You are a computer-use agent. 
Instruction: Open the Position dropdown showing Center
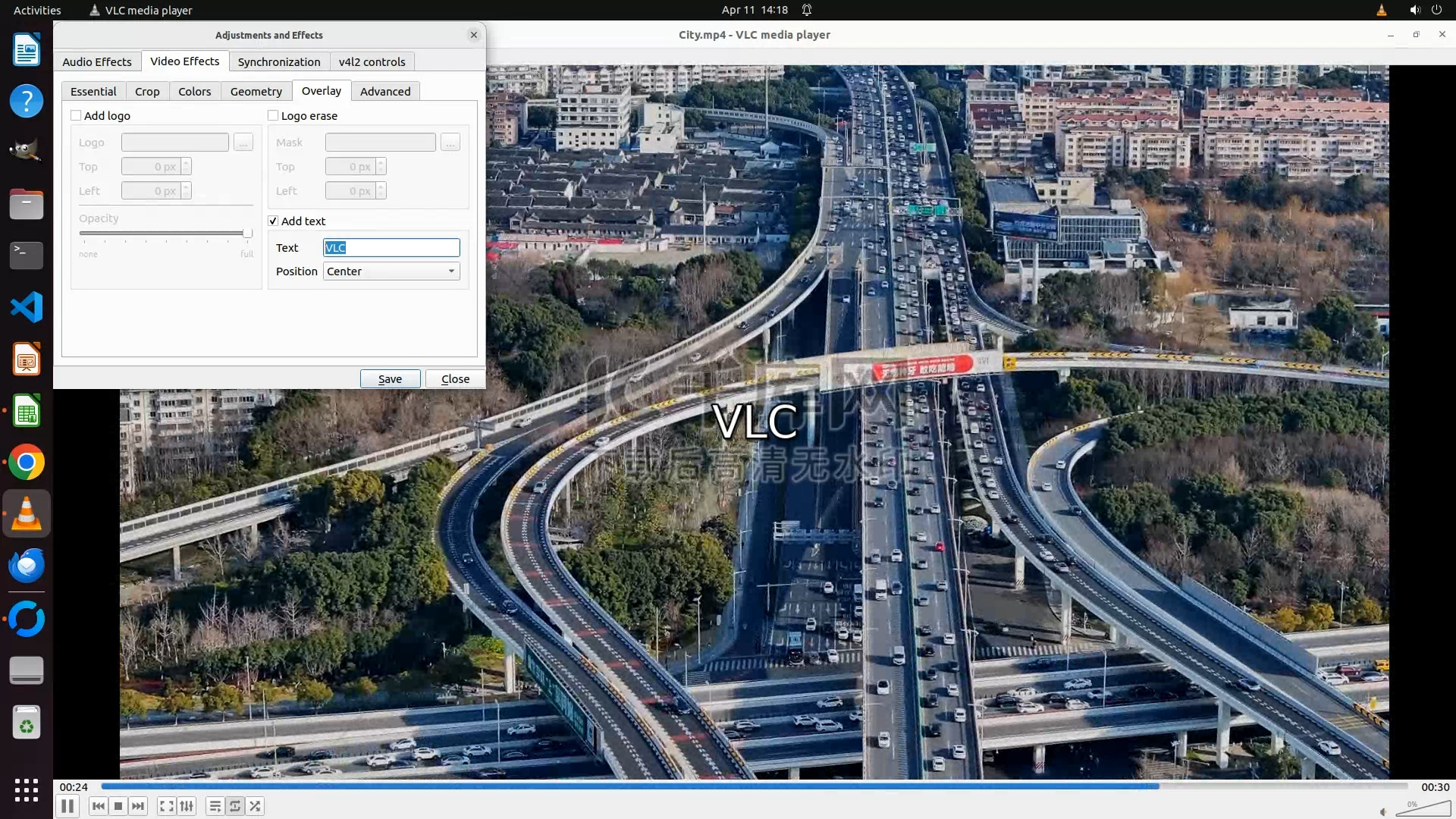[391, 271]
